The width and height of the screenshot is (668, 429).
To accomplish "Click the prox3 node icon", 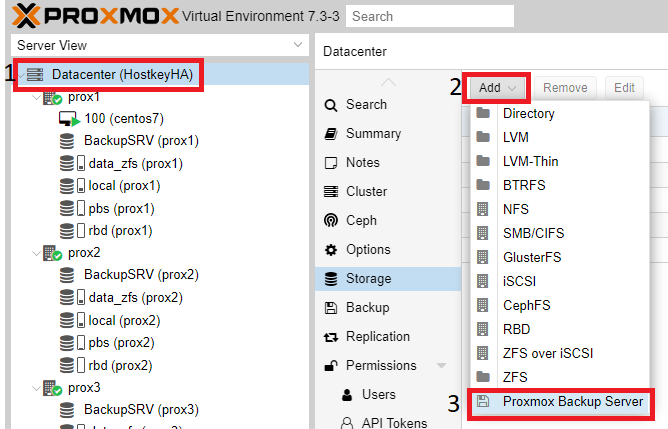I will [x=52, y=388].
